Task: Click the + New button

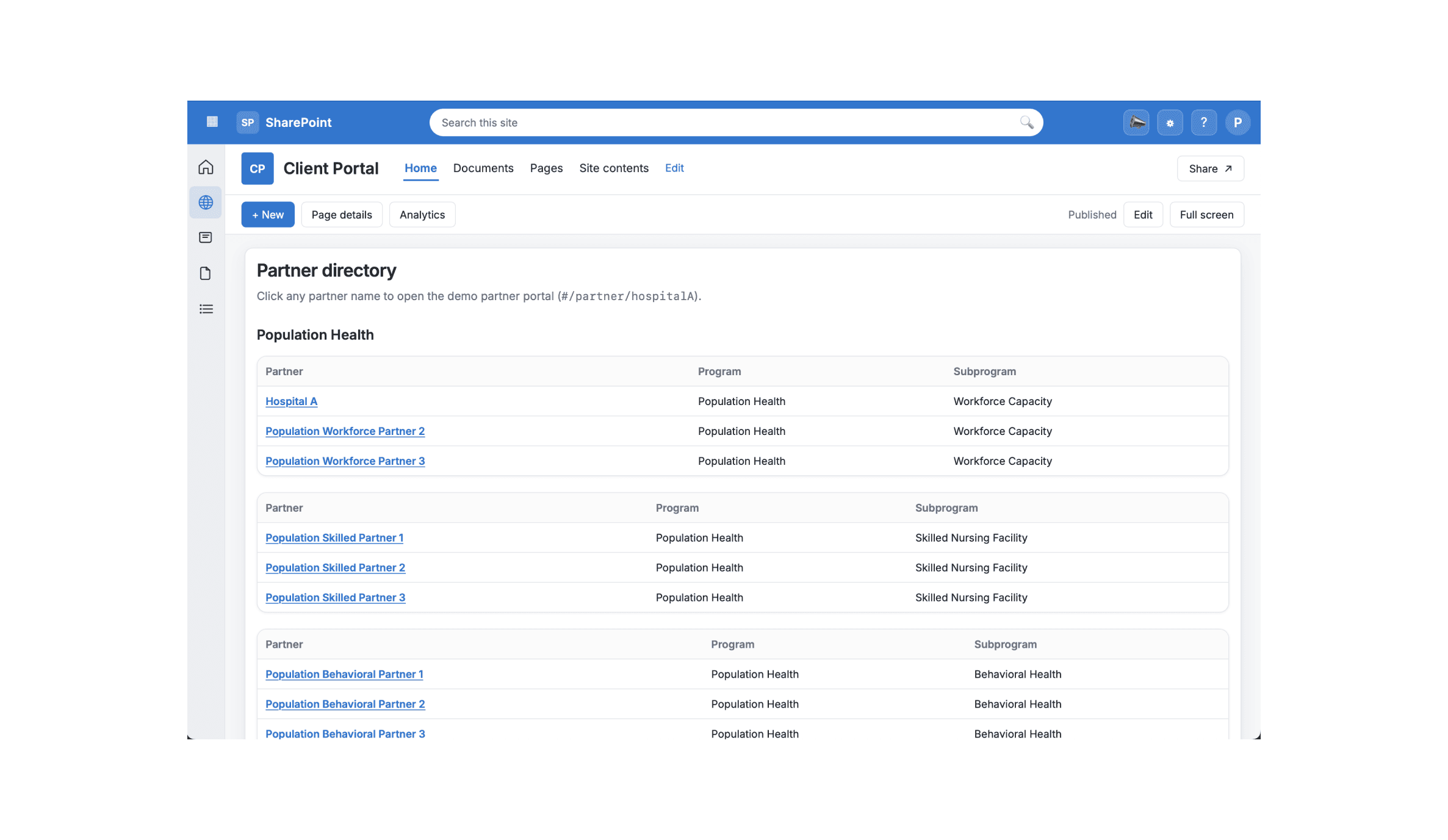Action: pyautogui.click(x=268, y=215)
